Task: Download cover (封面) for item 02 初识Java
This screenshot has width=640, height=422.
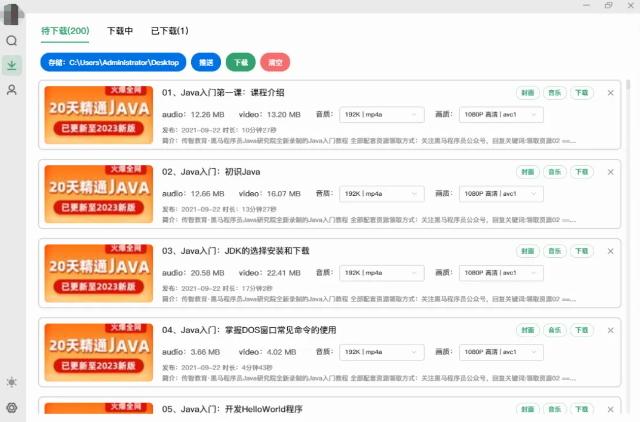Action: (528, 172)
